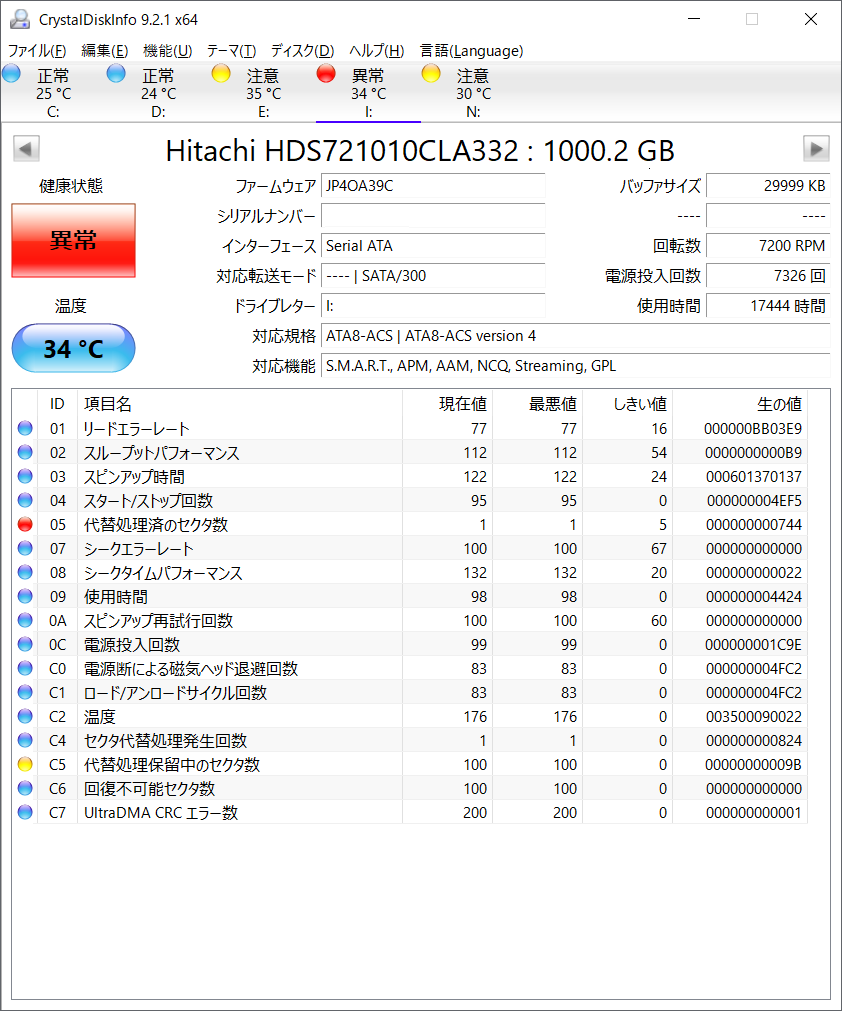Go to previous disk with left arrow
The height and width of the screenshot is (1011, 842).
point(26,149)
